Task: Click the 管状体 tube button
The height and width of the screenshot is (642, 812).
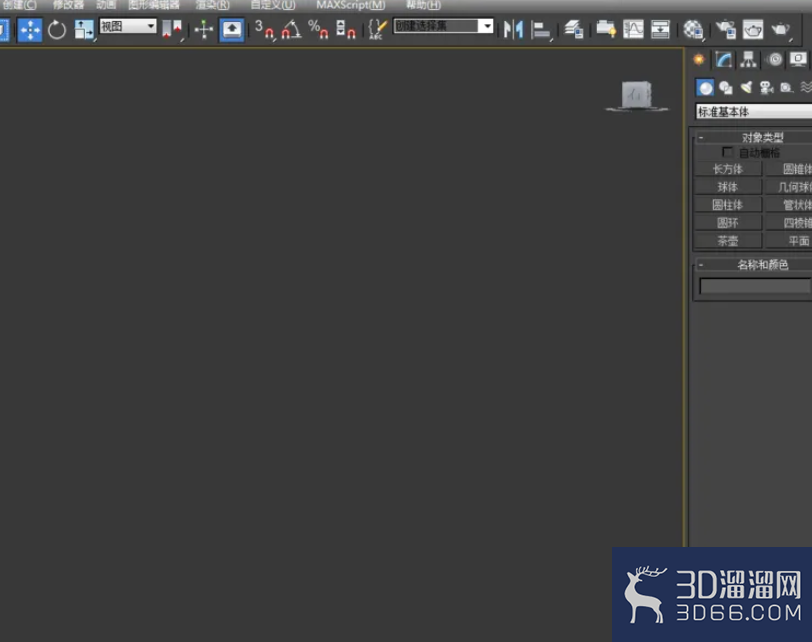Action: tap(789, 205)
